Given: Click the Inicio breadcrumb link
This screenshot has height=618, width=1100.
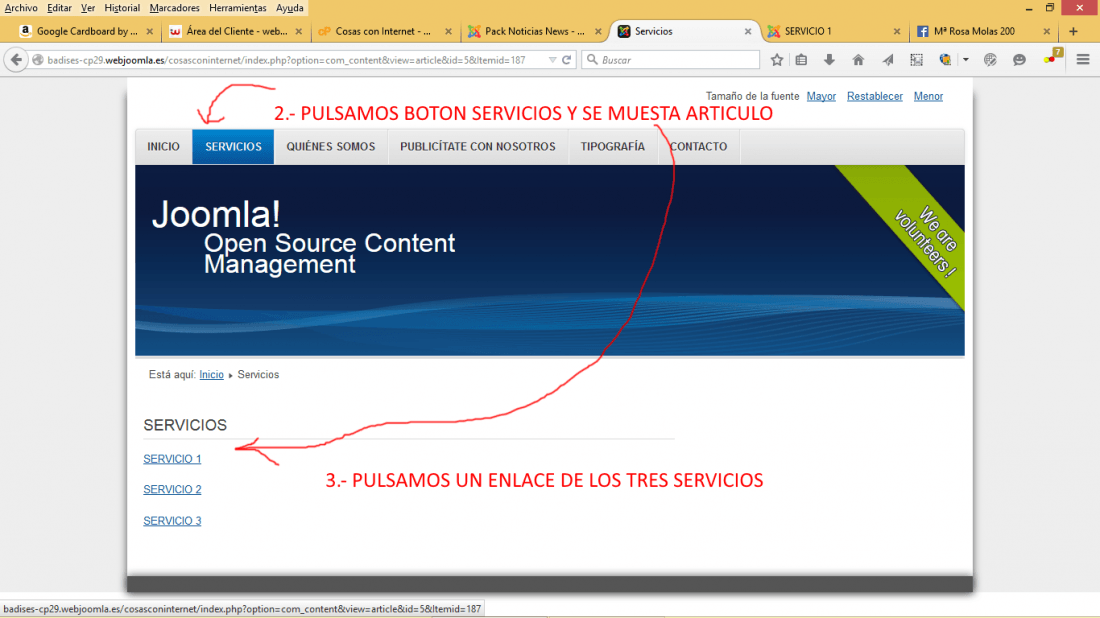Looking at the screenshot, I should [211, 375].
